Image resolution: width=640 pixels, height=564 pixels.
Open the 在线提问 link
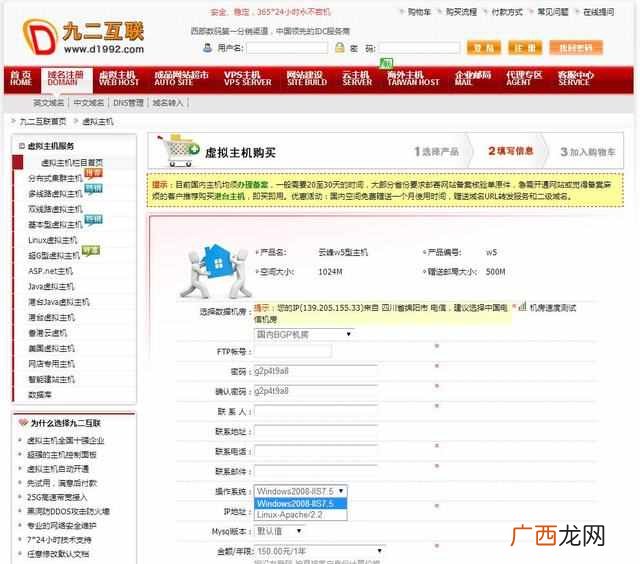click(598, 12)
